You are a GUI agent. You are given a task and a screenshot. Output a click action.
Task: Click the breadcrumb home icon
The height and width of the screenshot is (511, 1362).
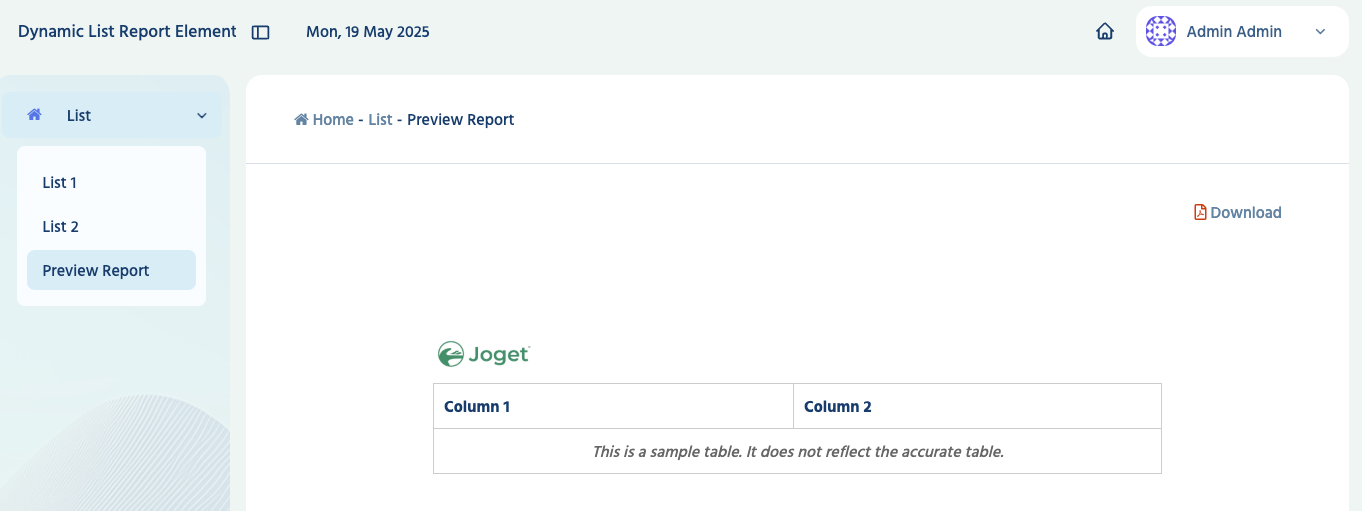click(301, 120)
